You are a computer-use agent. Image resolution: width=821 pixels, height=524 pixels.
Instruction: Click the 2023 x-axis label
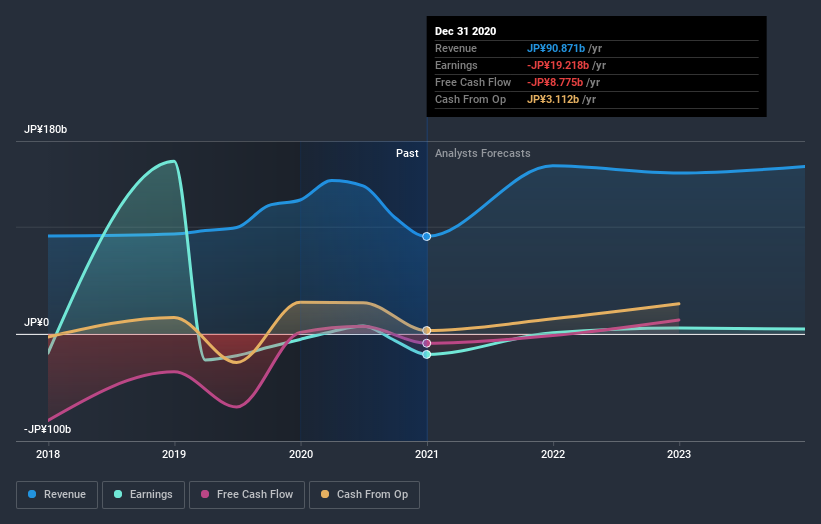pyautogui.click(x=679, y=454)
